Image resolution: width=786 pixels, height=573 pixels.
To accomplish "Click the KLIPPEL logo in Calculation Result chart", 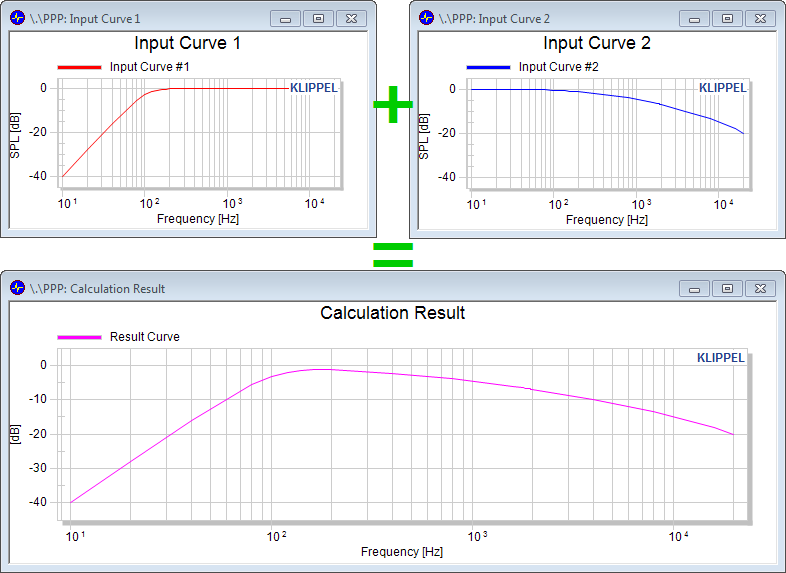I will tap(721, 358).
